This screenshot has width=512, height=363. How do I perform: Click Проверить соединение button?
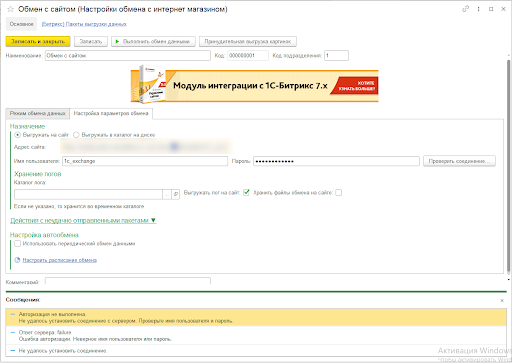coord(459,161)
